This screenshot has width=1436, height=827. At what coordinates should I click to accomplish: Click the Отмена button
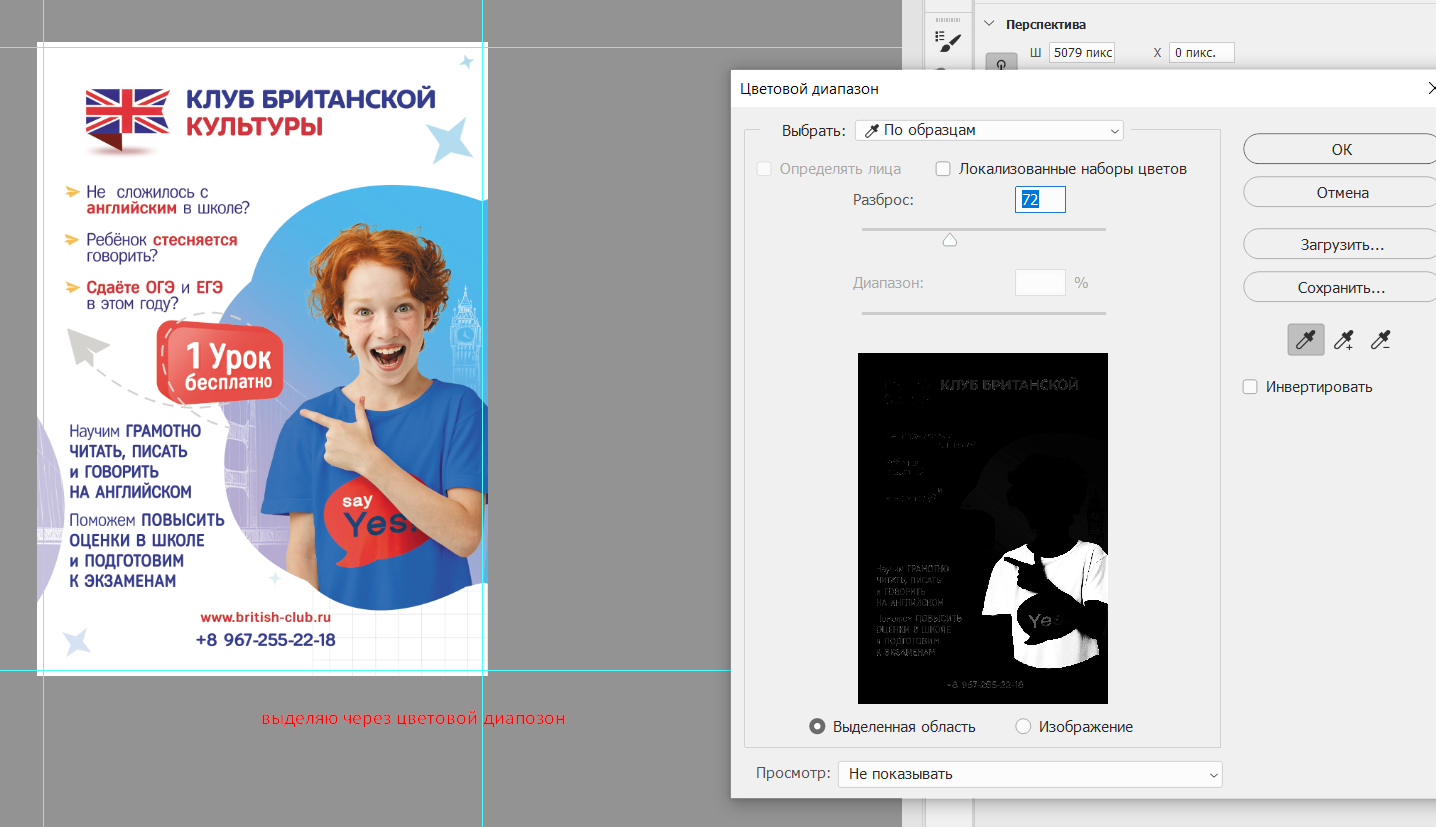[1341, 193]
